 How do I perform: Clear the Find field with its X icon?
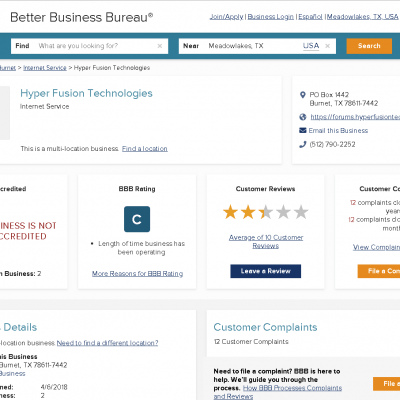click(x=160, y=46)
